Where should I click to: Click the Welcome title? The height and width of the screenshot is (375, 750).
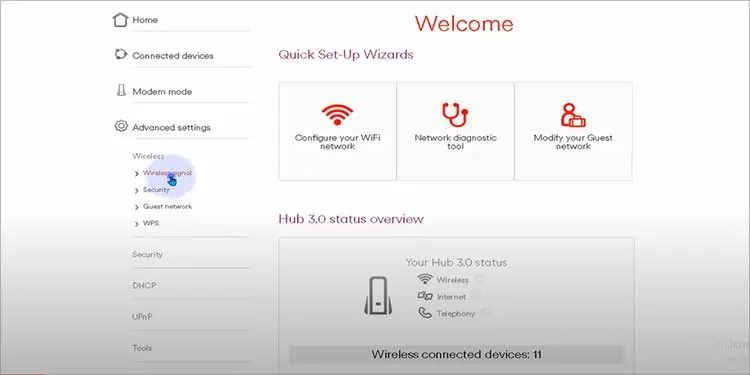point(464,23)
